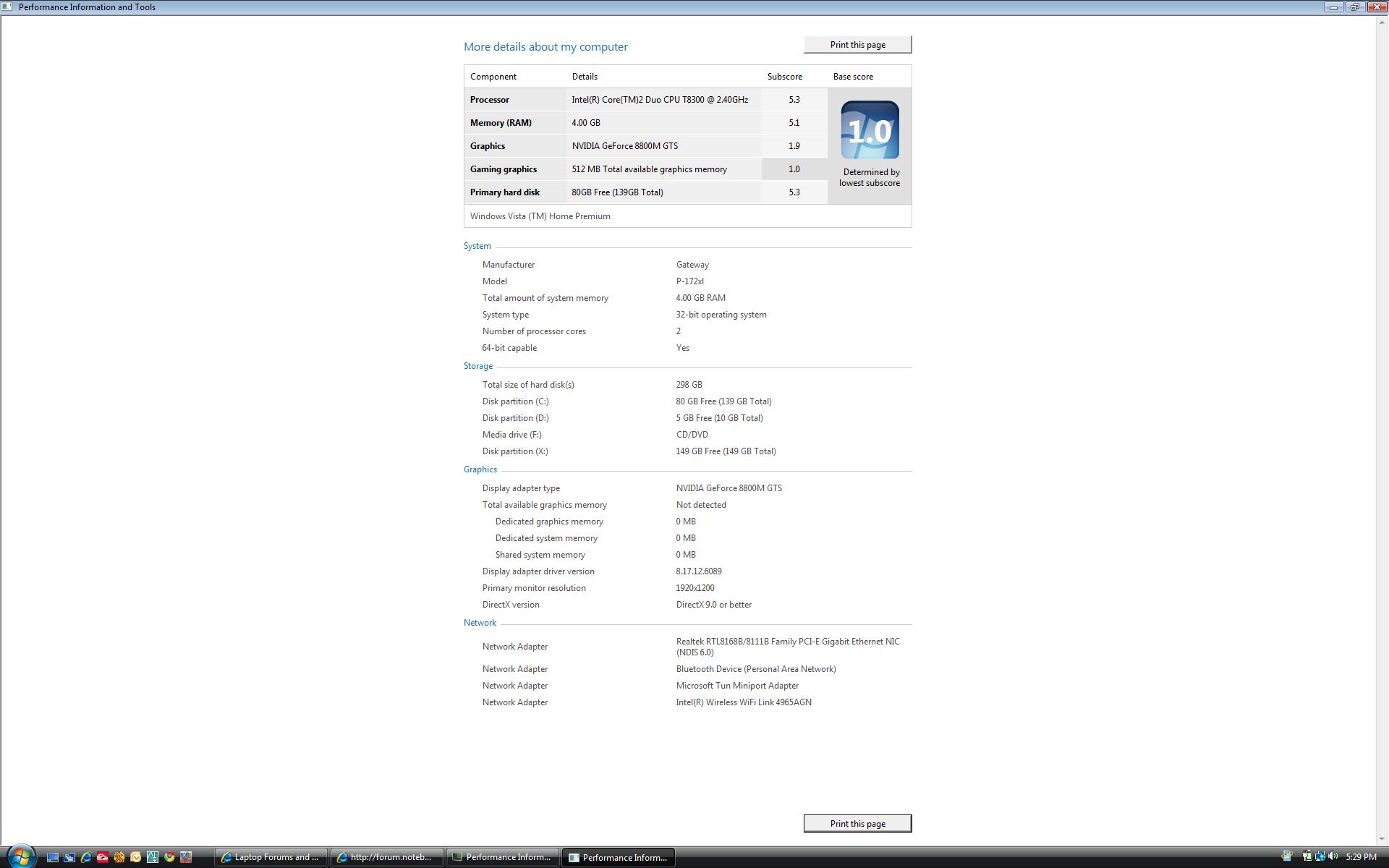Launch Internet Explorer from quick launch
Image resolution: width=1389 pixels, height=868 pixels.
pyautogui.click(x=86, y=857)
